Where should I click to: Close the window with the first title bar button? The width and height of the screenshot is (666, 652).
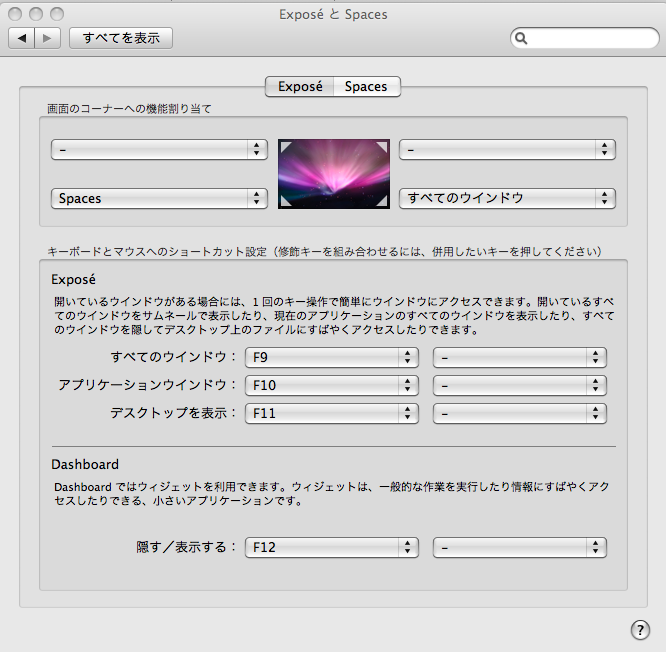15,14
